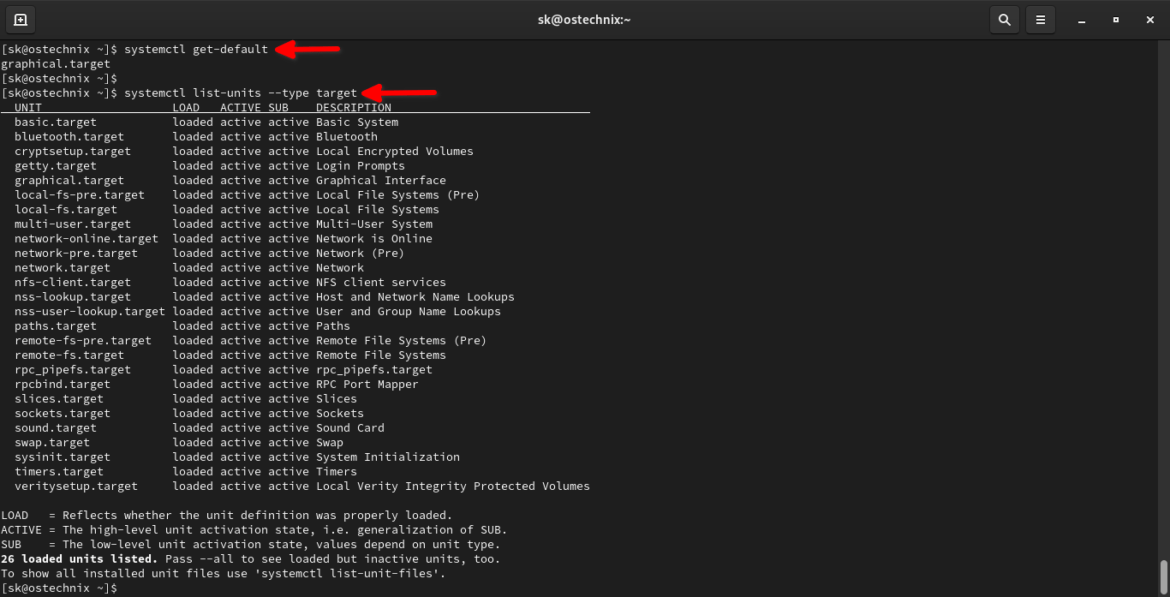This screenshot has height=597, width=1170.
Task: Click the DESCRIPTION column header
Action: [x=354, y=107]
